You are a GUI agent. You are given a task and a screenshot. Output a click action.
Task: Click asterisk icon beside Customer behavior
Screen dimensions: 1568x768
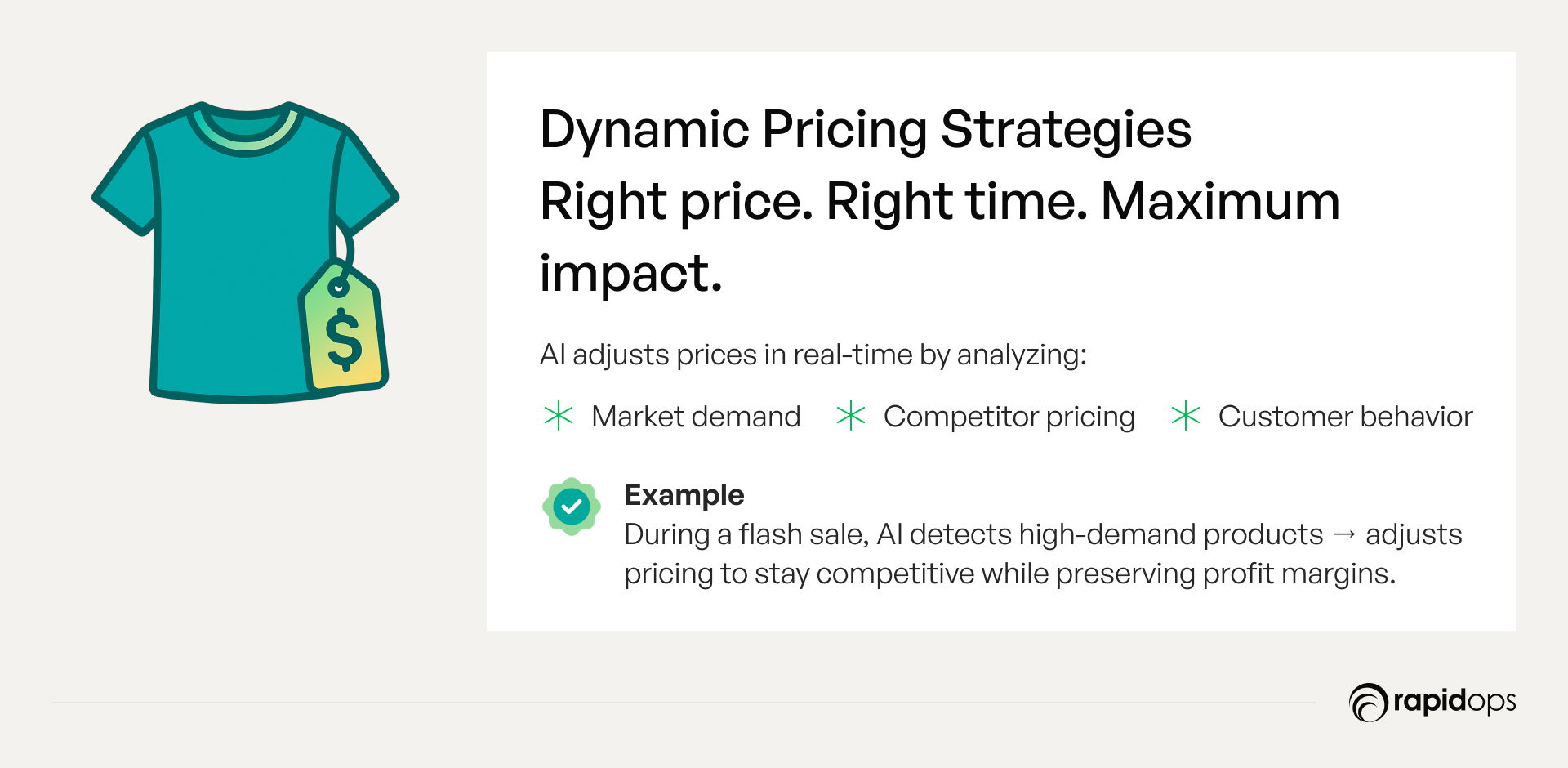click(x=1185, y=416)
